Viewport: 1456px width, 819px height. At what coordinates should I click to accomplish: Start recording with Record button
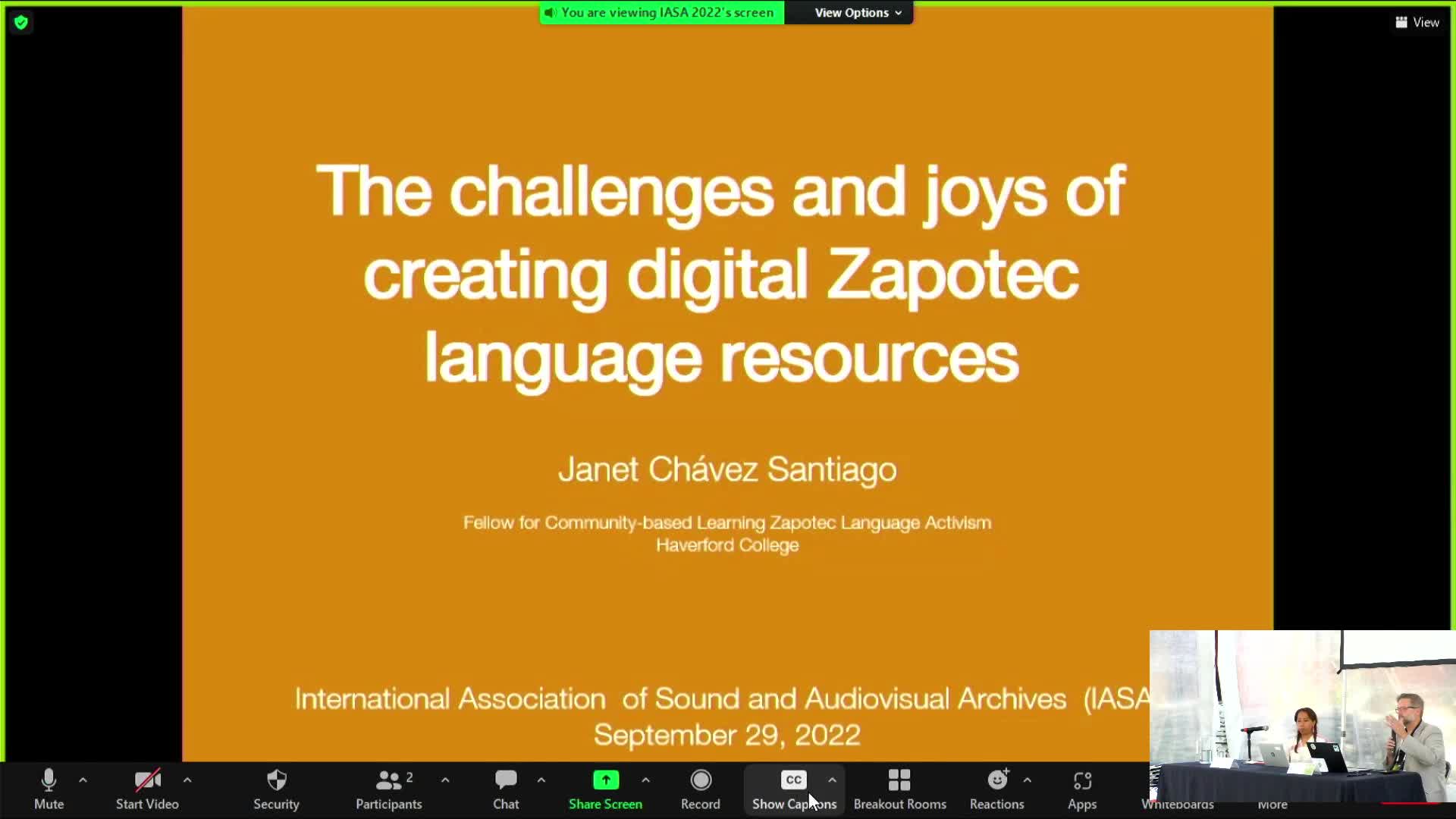(x=701, y=789)
